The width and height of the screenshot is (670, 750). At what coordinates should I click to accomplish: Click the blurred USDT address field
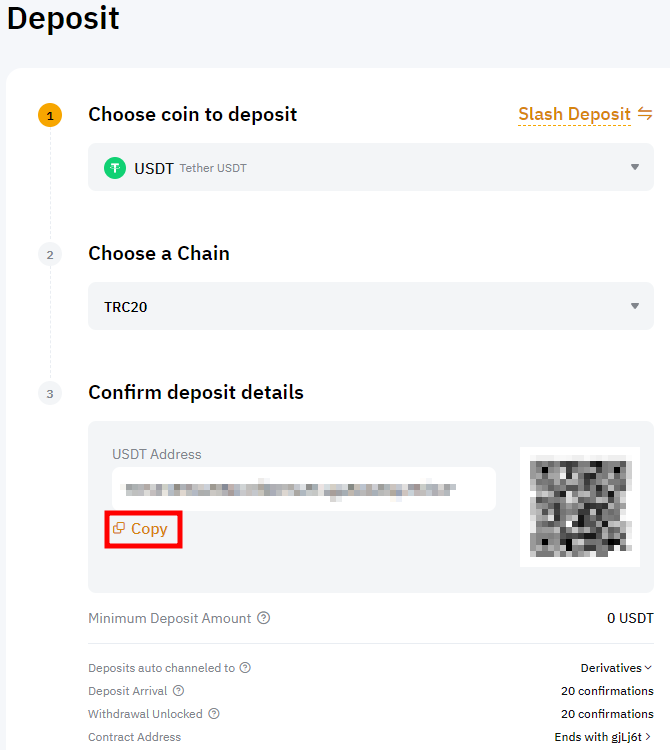(304, 489)
